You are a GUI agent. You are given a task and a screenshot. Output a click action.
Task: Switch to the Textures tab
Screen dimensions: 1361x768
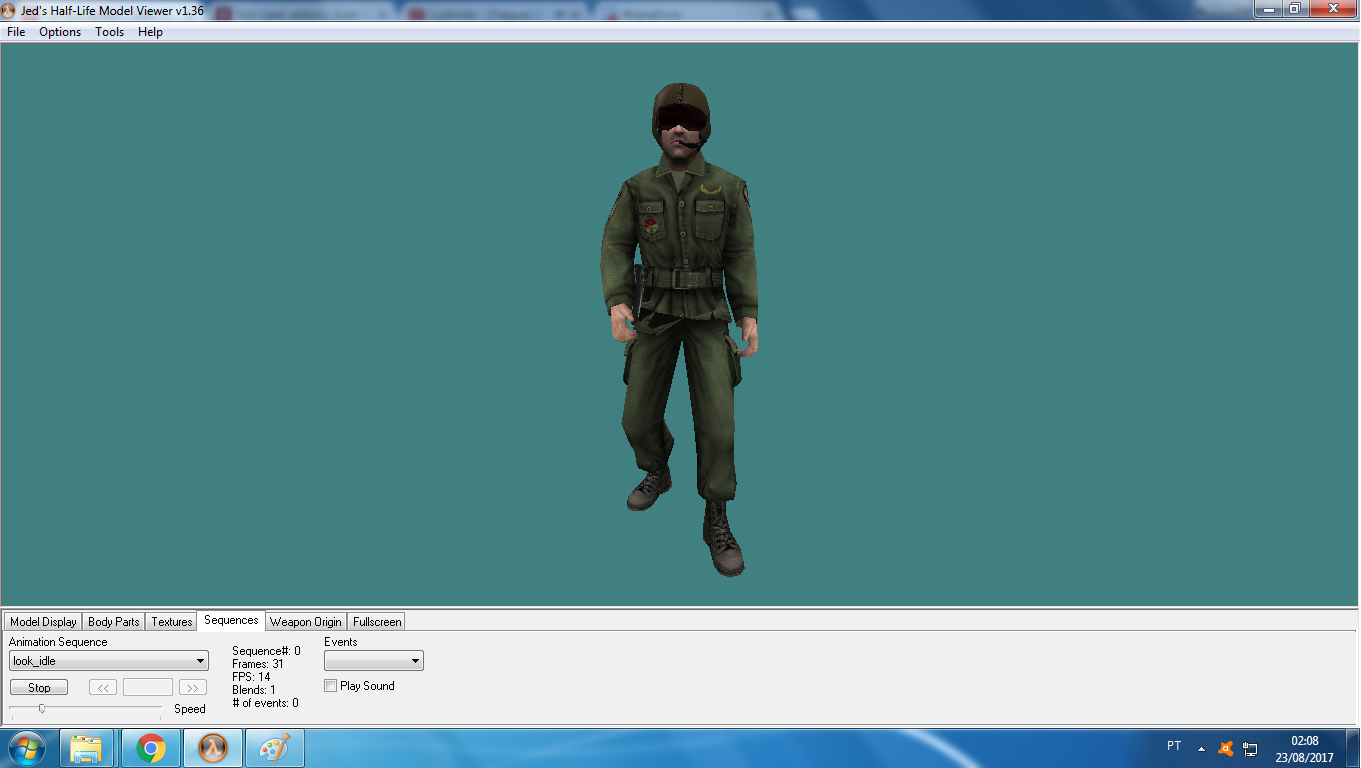(x=172, y=622)
